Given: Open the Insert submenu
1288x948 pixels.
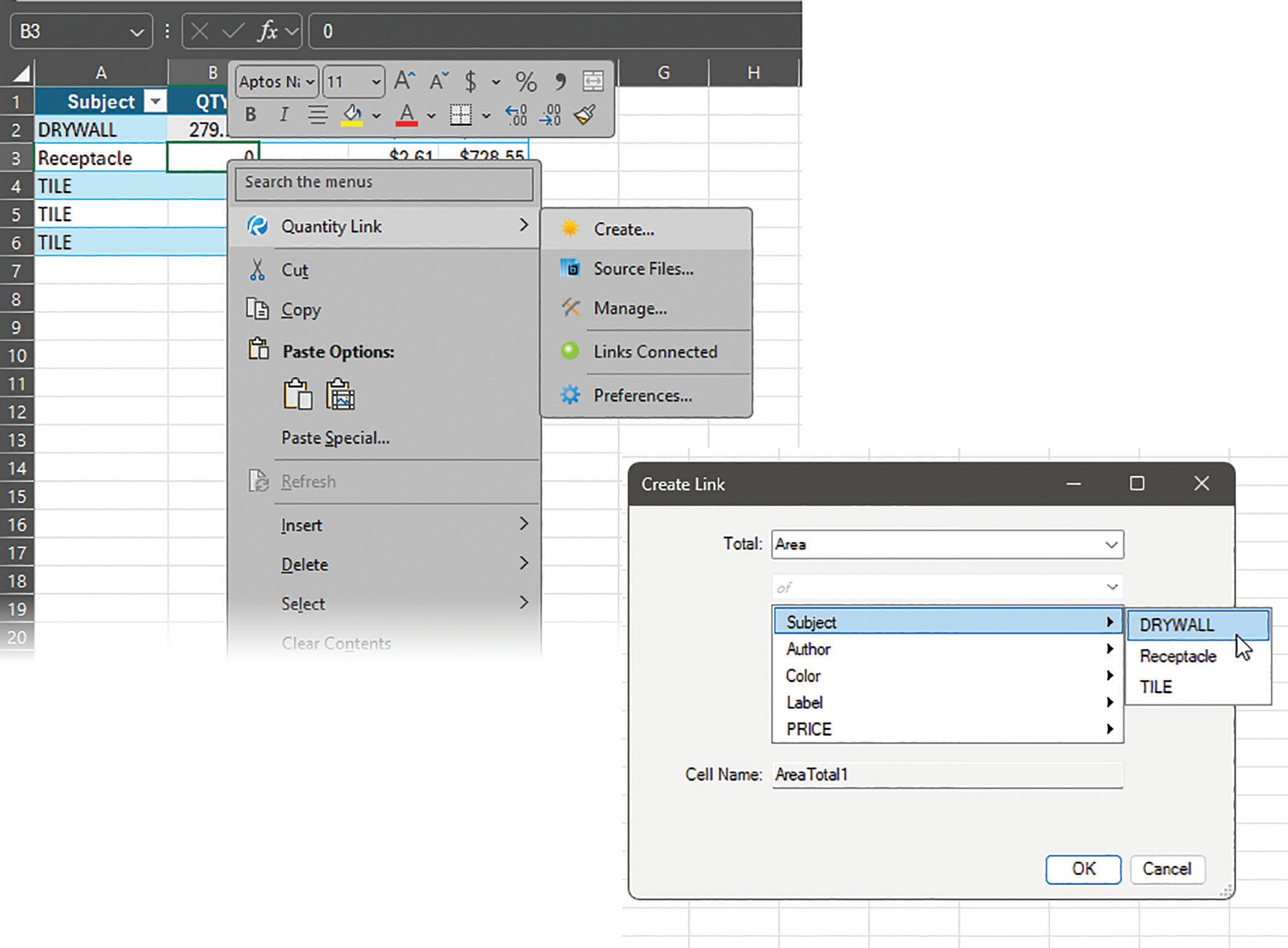Looking at the screenshot, I should (x=385, y=525).
